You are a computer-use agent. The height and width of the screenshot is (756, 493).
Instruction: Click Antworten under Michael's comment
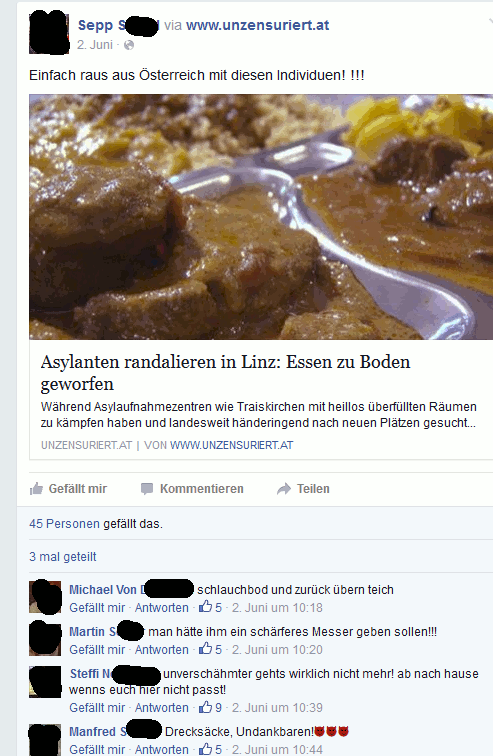pyautogui.click(x=161, y=608)
